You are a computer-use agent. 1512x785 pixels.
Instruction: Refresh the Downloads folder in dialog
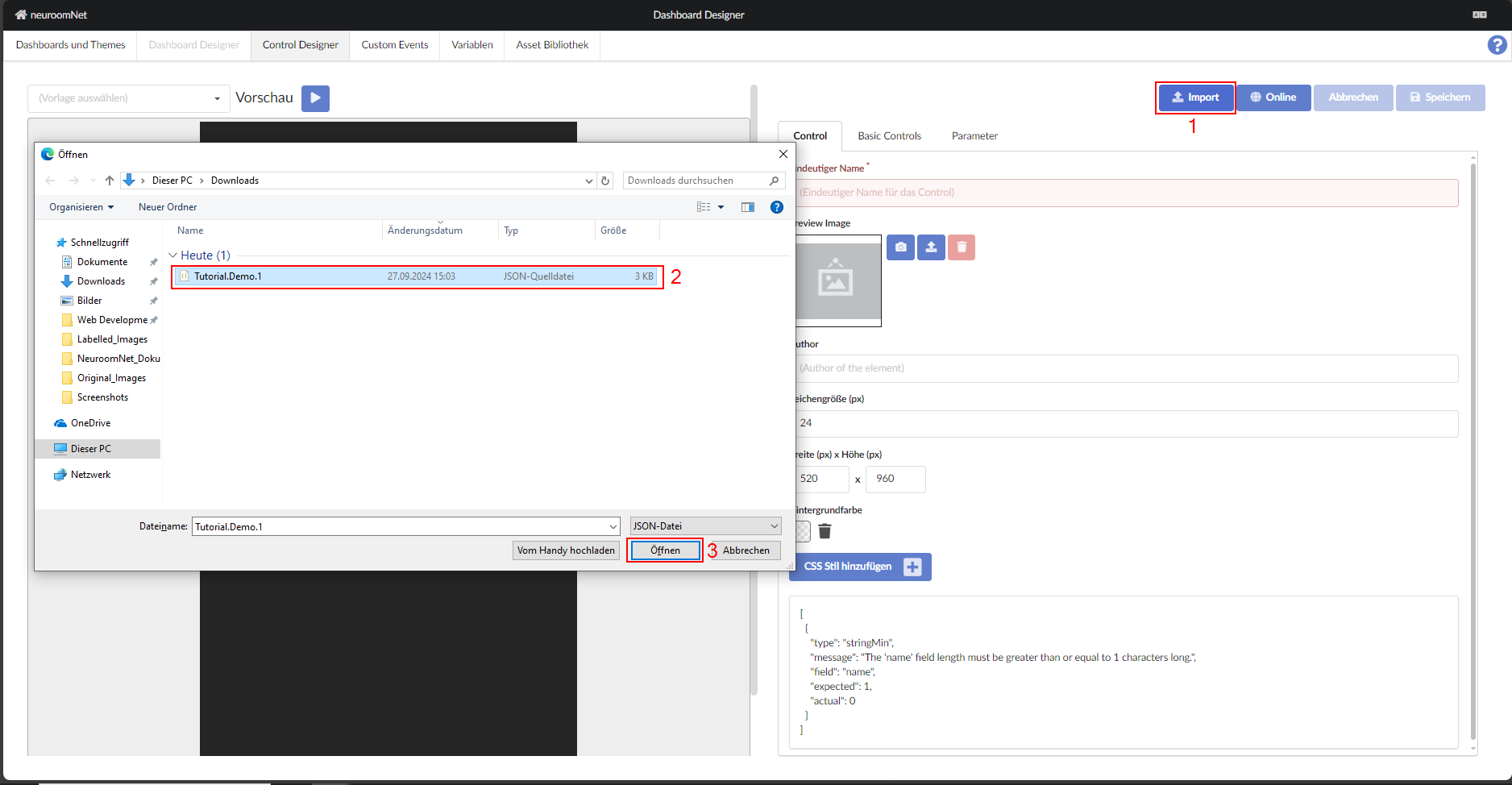pyautogui.click(x=605, y=181)
